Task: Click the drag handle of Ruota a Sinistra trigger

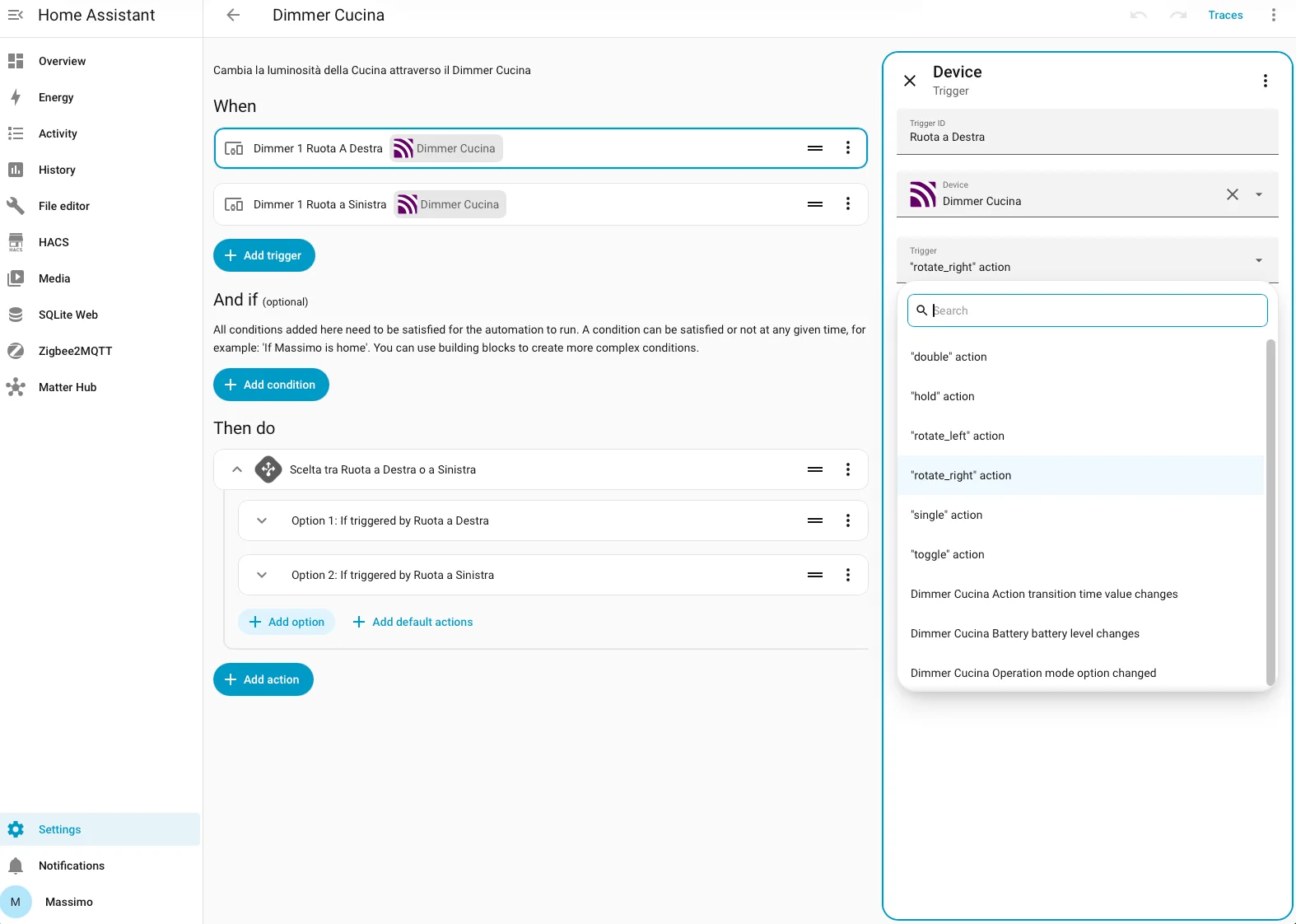Action: 815,204
